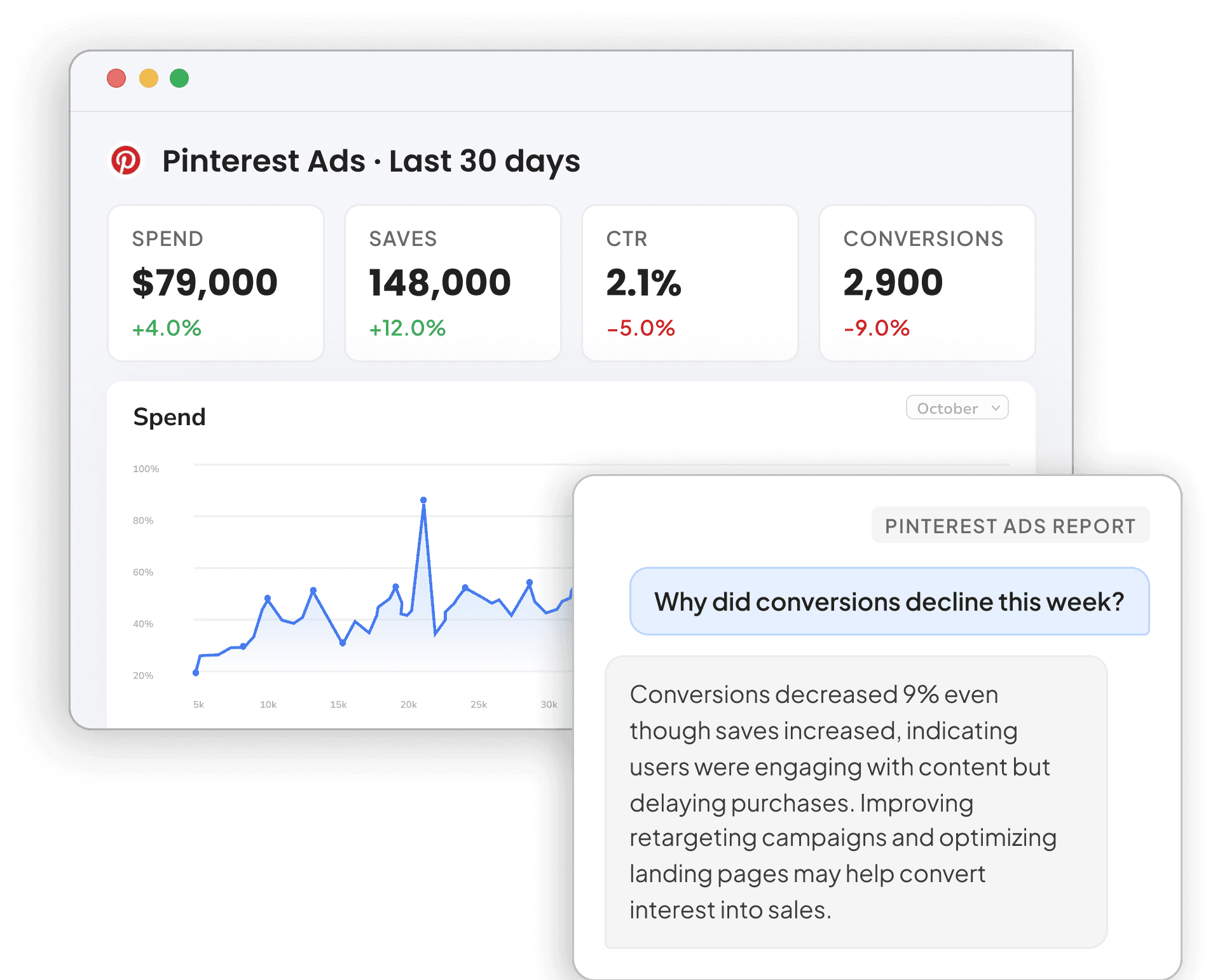1213x980 pixels.
Task: Click the 'Why did conversions decline this week?' prompt
Action: (889, 601)
